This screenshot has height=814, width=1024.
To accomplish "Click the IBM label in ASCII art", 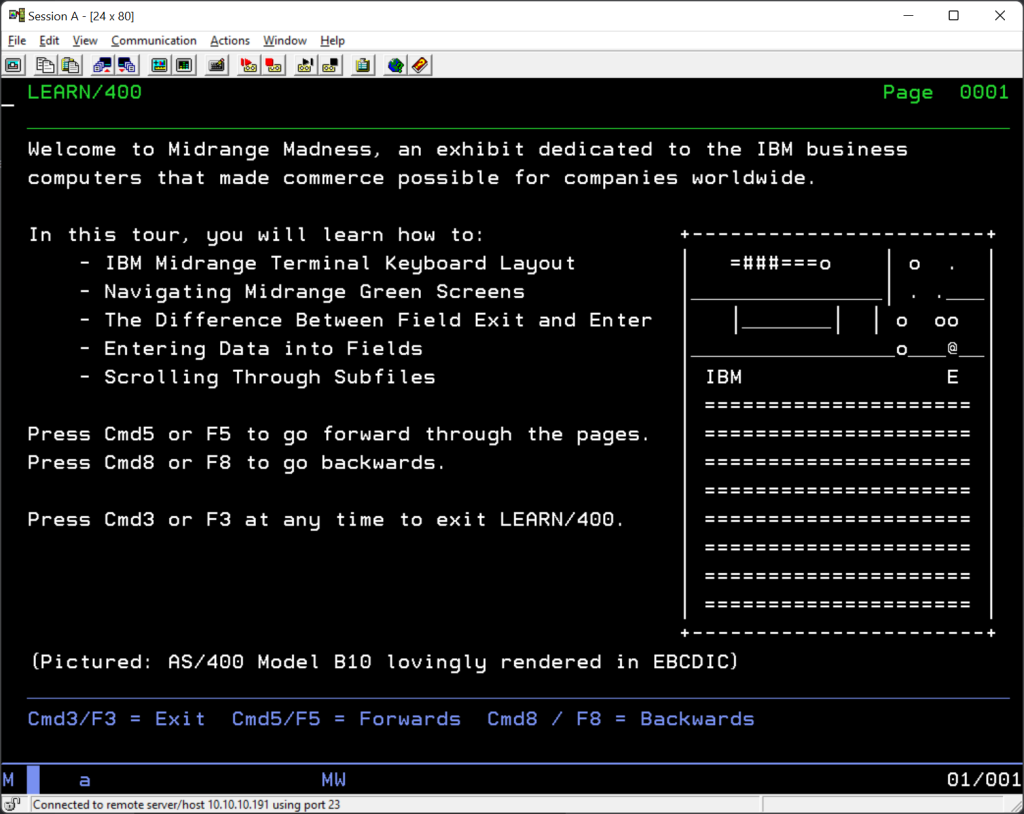I will pos(724,377).
